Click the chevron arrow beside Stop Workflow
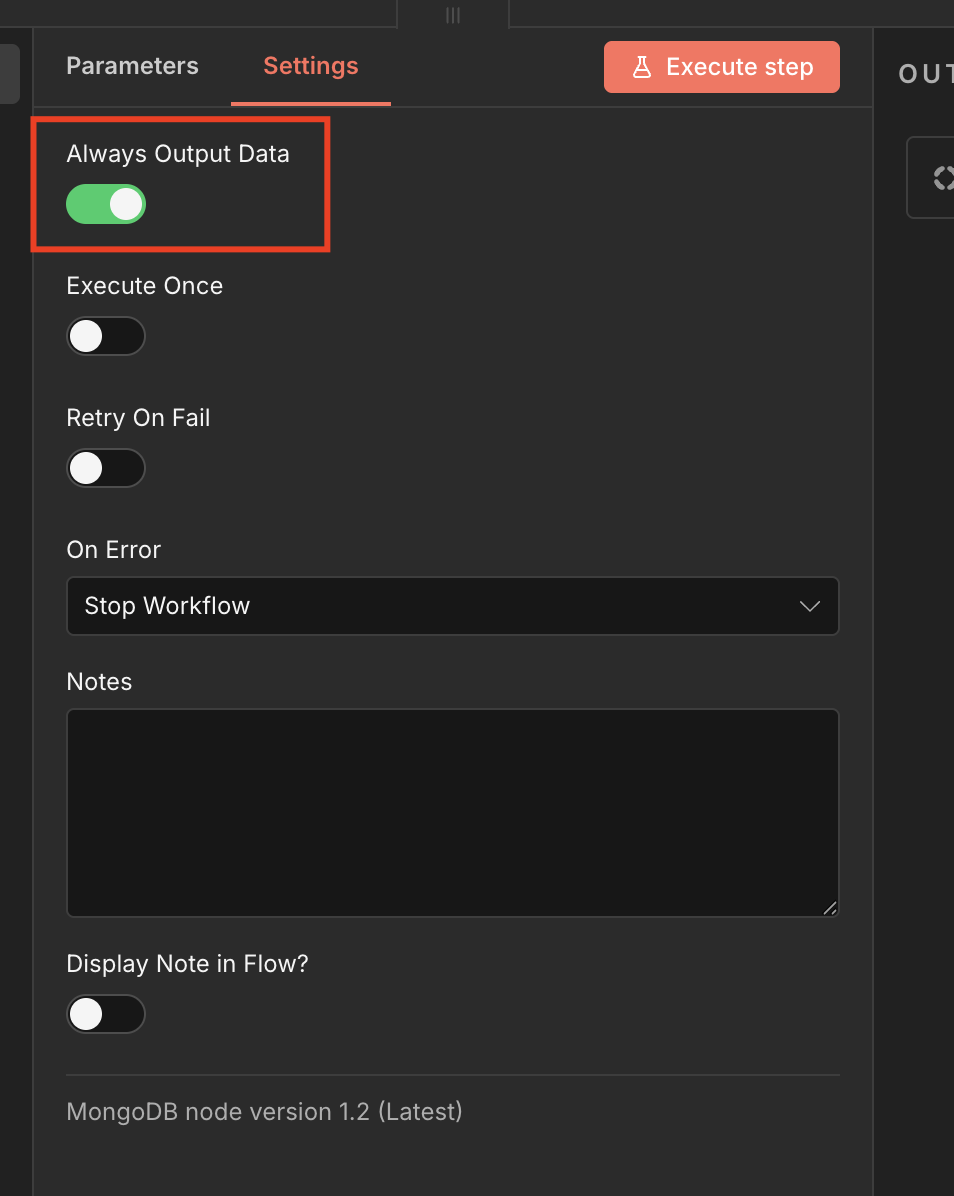 point(810,606)
